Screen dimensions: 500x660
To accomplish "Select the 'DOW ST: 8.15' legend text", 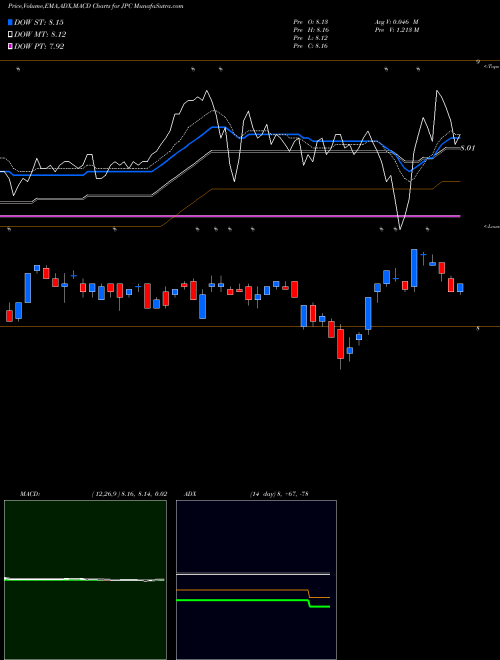I will point(39,22).
